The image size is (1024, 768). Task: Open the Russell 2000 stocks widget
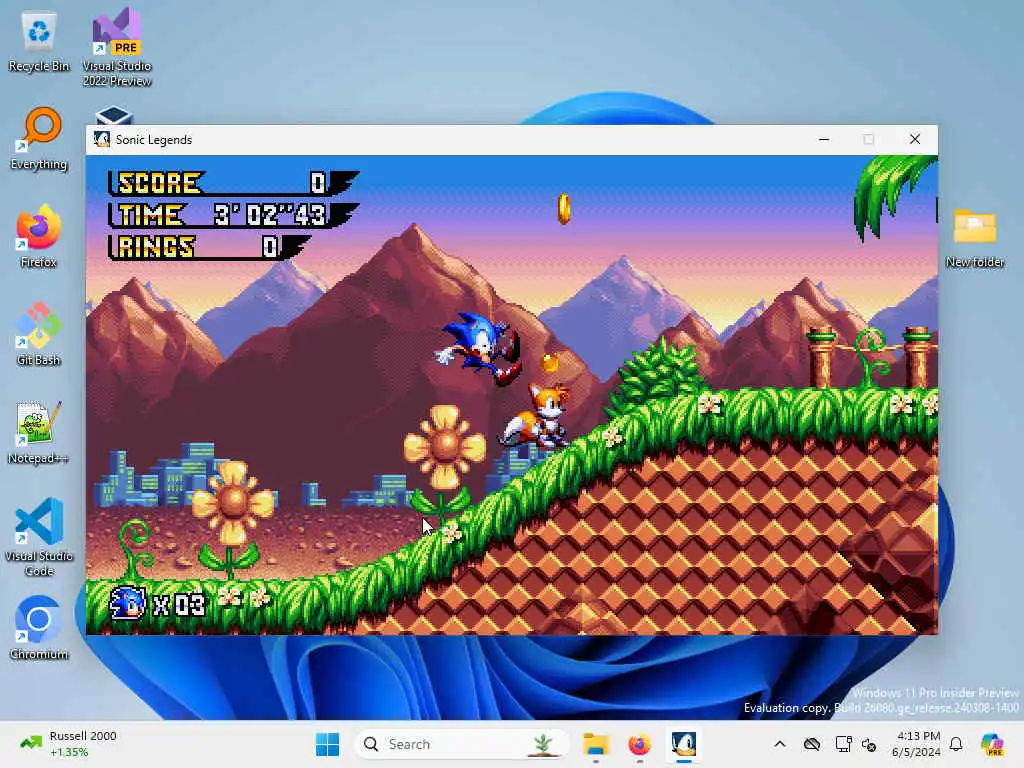tap(69, 744)
